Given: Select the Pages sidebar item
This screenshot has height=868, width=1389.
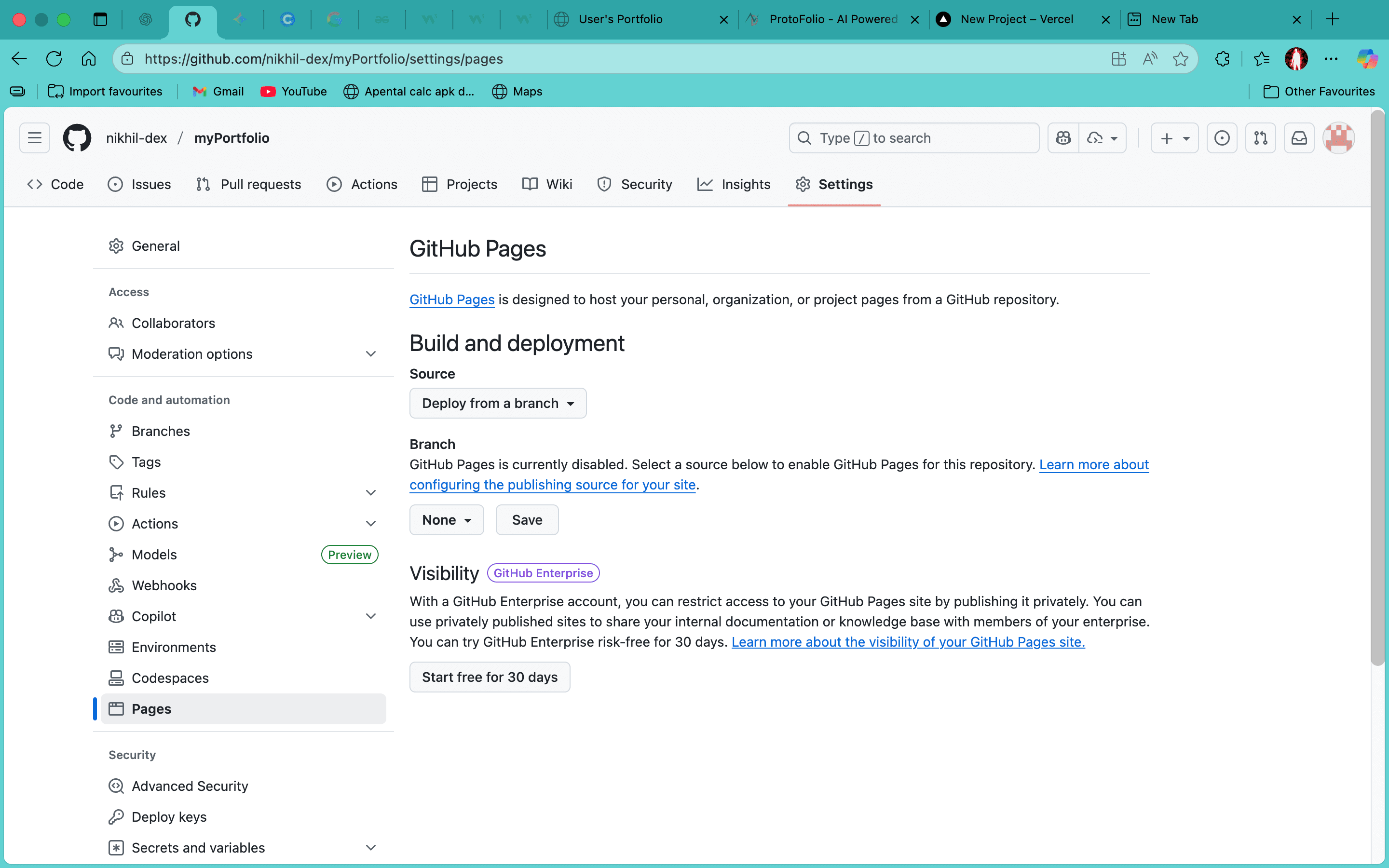Looking at the screenshot, I should 244,708.
